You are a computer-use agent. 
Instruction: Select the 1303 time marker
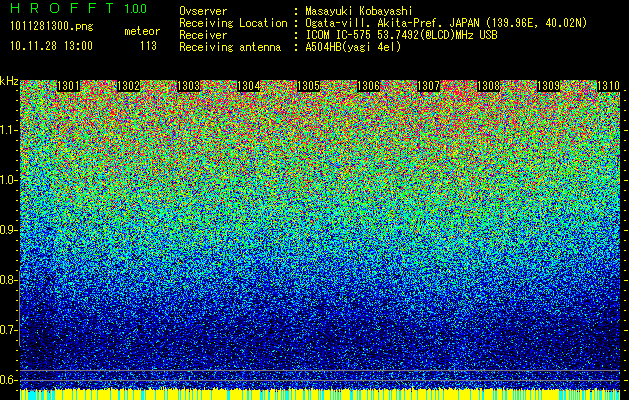189,86
